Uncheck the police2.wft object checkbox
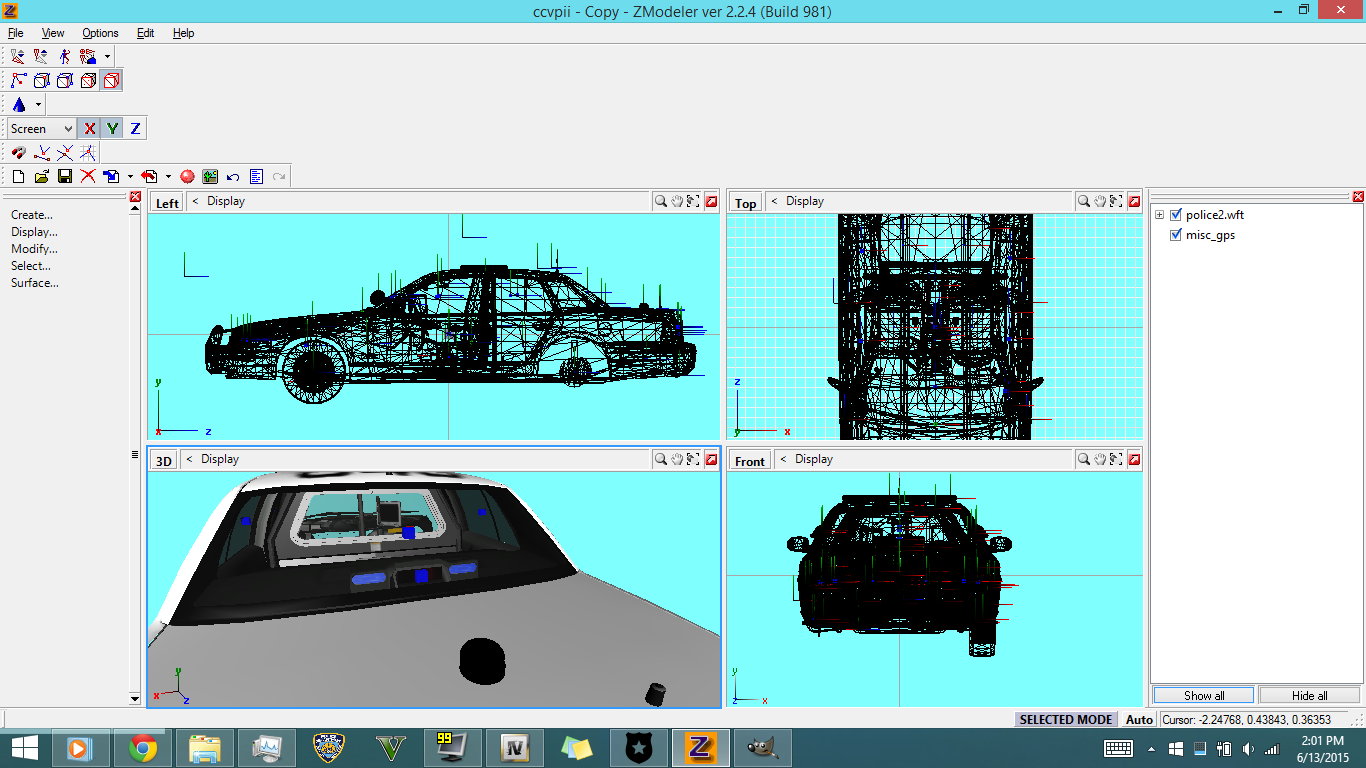 pos(1176,215)
